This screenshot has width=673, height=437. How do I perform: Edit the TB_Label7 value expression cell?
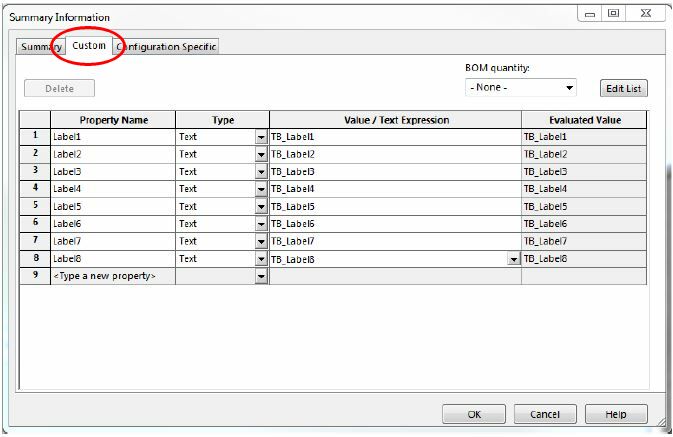(x=395, y=241)
